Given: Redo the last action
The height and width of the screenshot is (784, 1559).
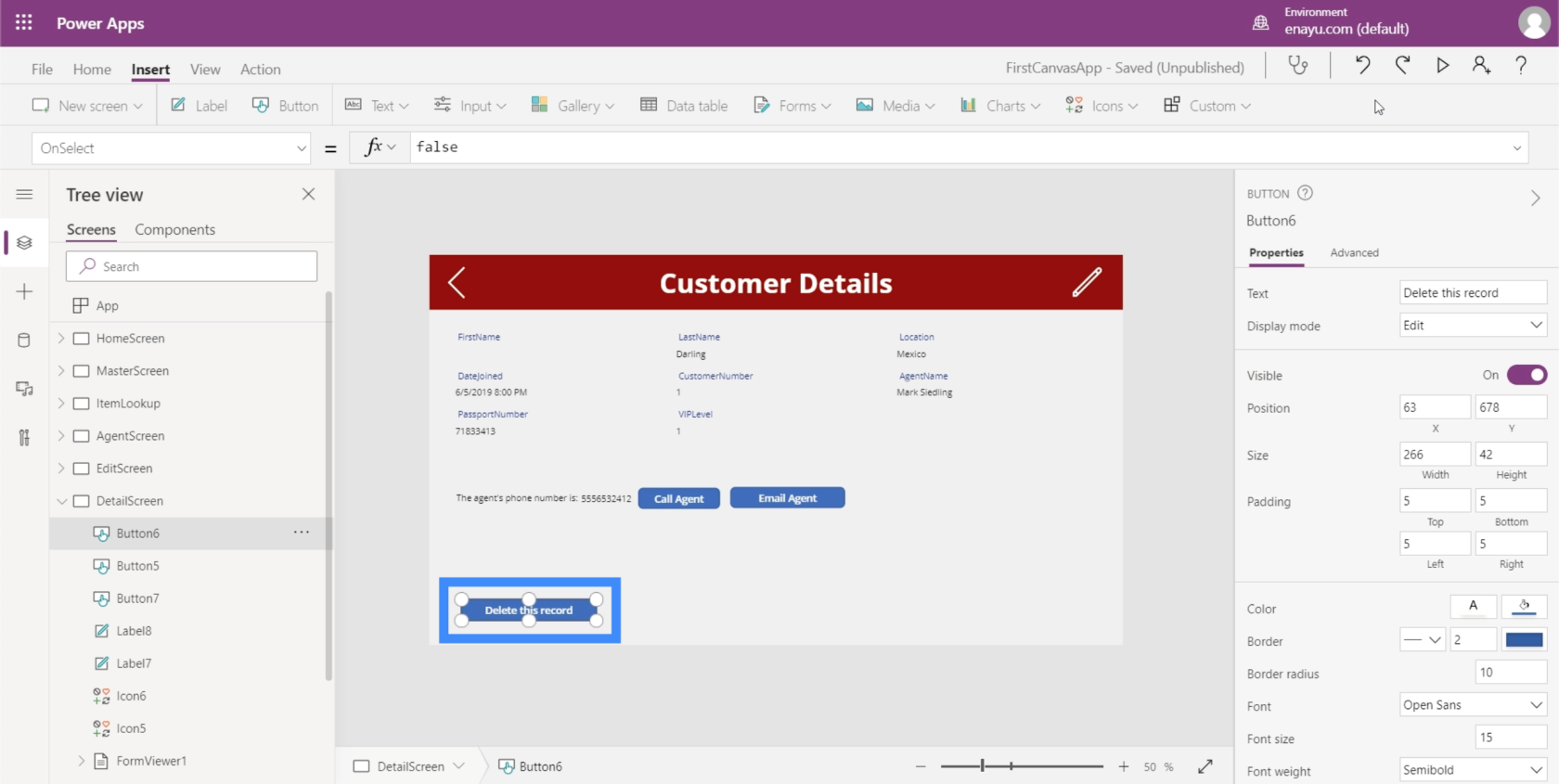Looking at the screenshot, I should tap(1402, 65).
